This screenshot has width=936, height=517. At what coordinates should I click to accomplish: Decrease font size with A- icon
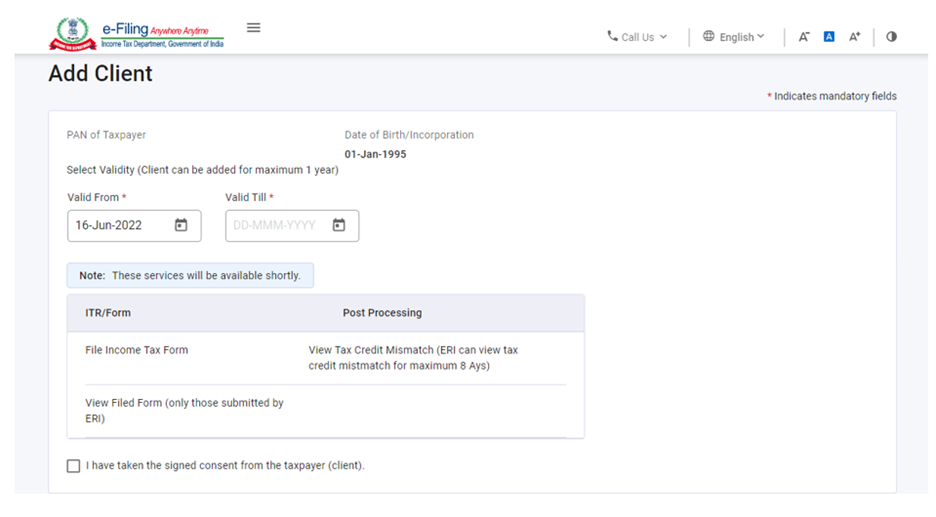pyautogui.click(x=804, y=37)
